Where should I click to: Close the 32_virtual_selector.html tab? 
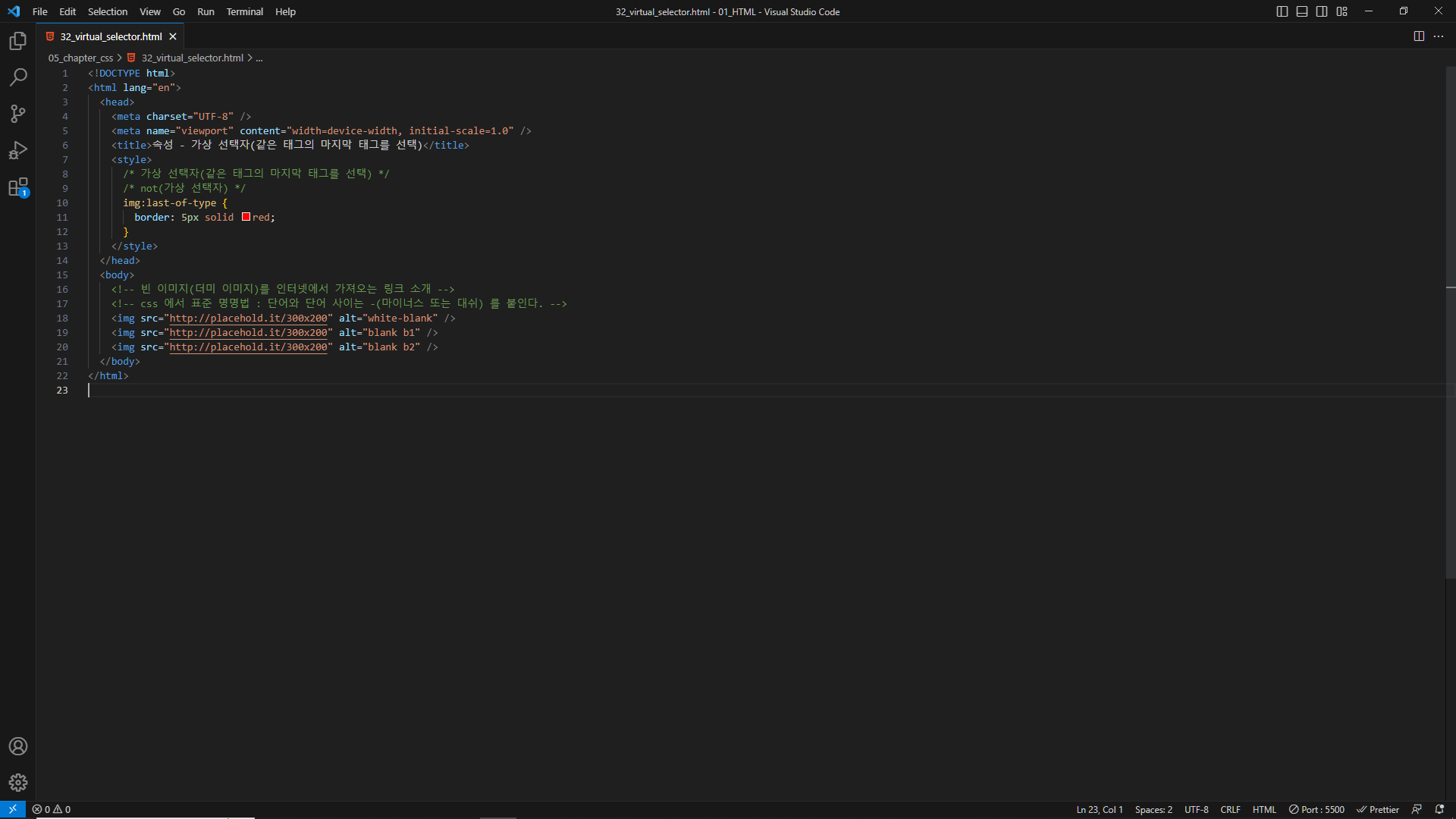(173, 36)
